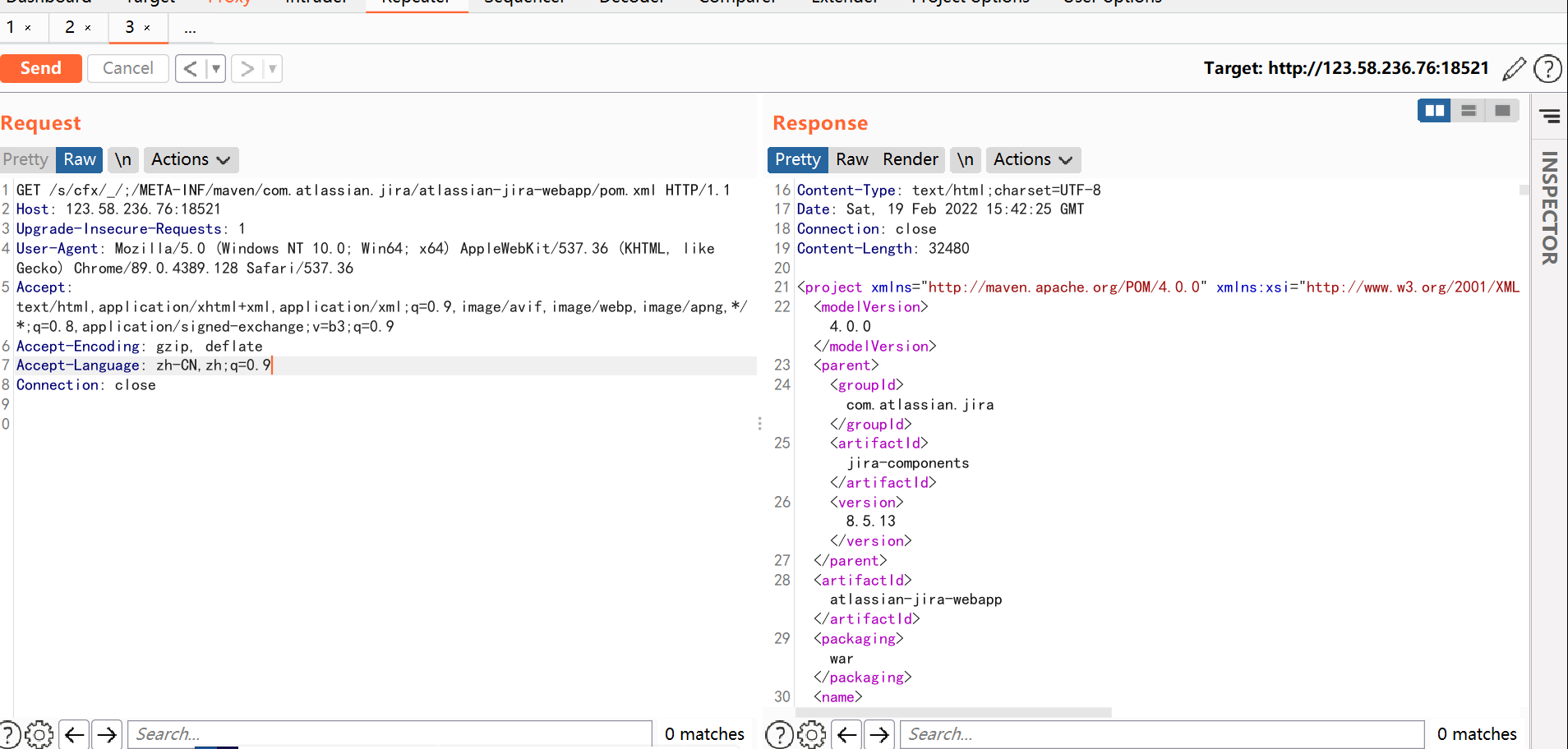Switch Response view to Raw
Screen dimensions: 1568x749
click(x=852, y=159)
